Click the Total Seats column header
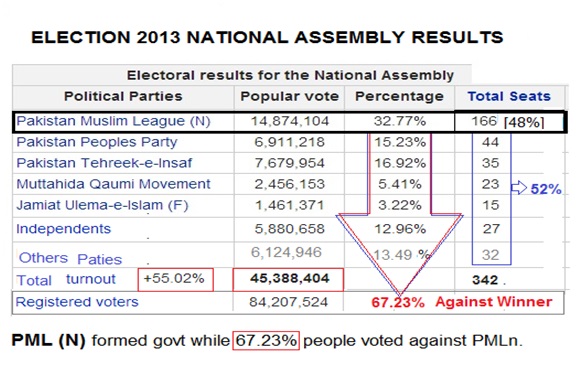583x366 pixels. 509,96
